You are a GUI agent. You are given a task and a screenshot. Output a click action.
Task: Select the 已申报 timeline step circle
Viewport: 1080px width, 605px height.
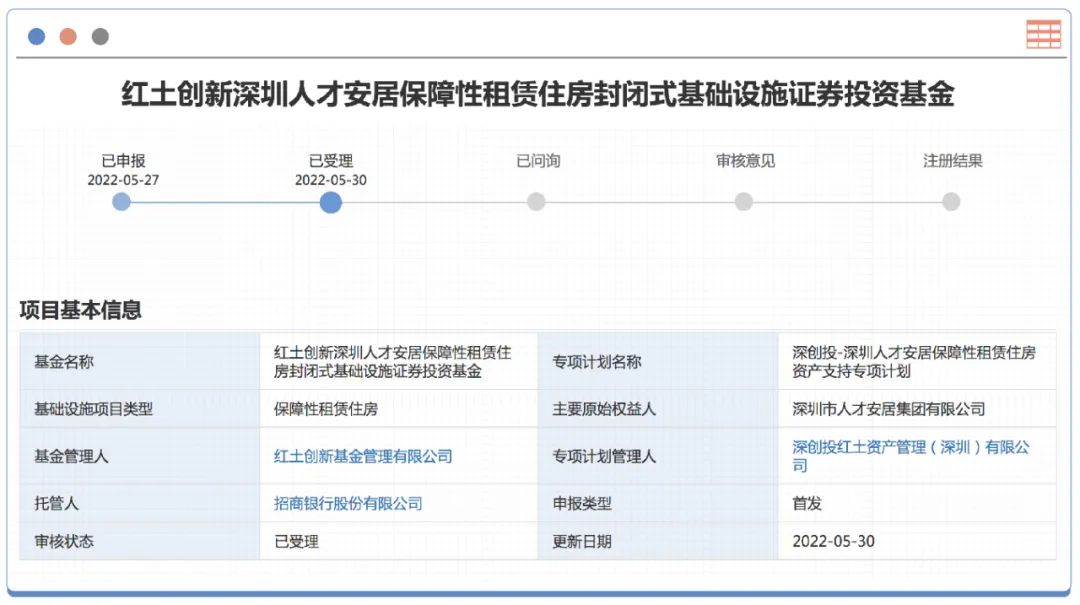tap(122, 202)
